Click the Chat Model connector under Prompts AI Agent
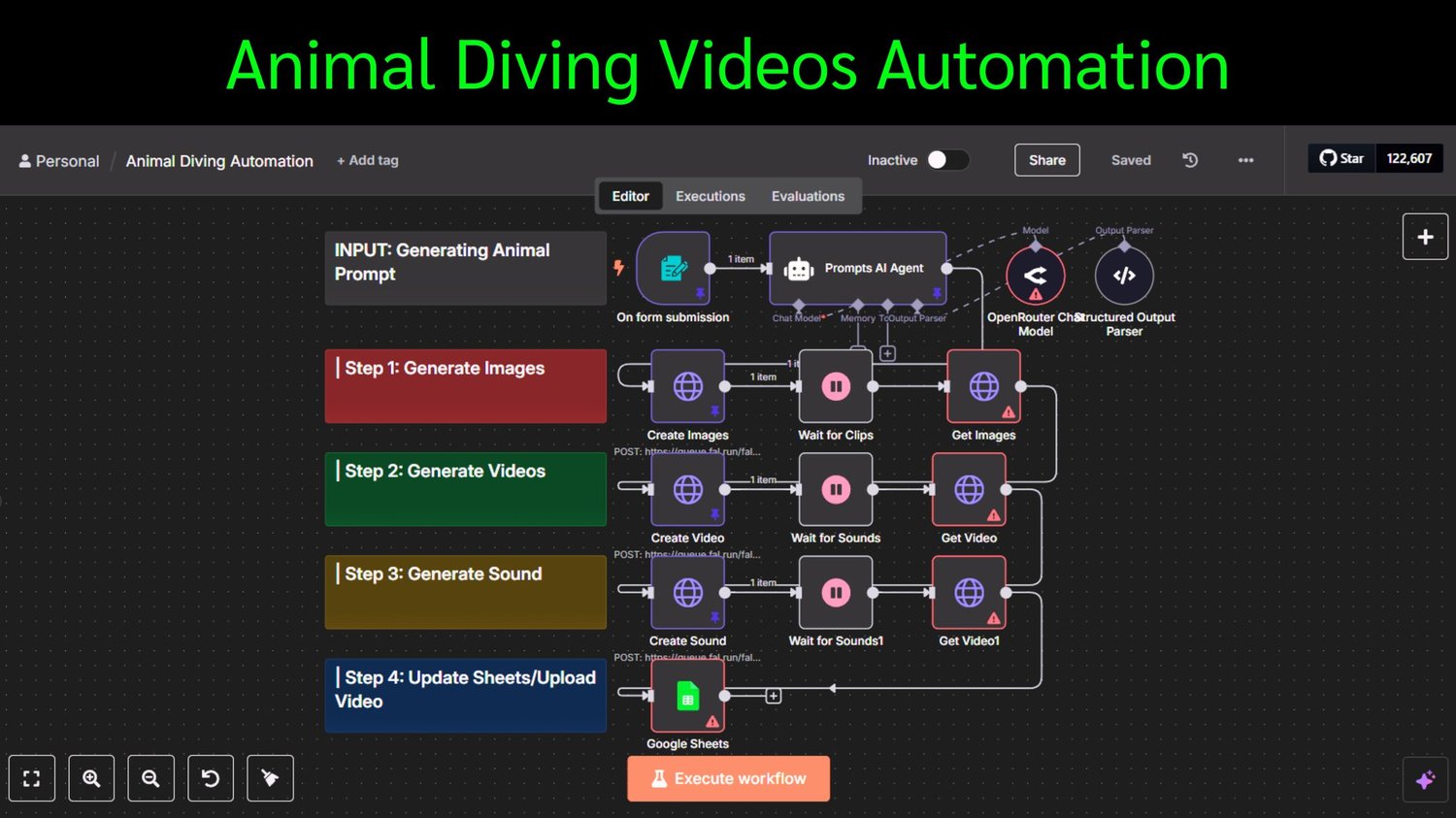The width and height of the screenshot is (1456, 818). coord(799,306)
